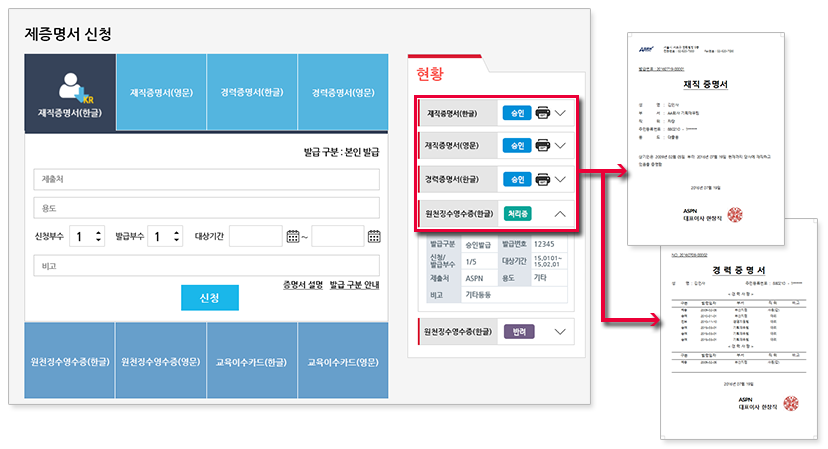Click the 제출처 input field
The width and height of the screenshot is (828, 449).
click(x=205, y=179)
